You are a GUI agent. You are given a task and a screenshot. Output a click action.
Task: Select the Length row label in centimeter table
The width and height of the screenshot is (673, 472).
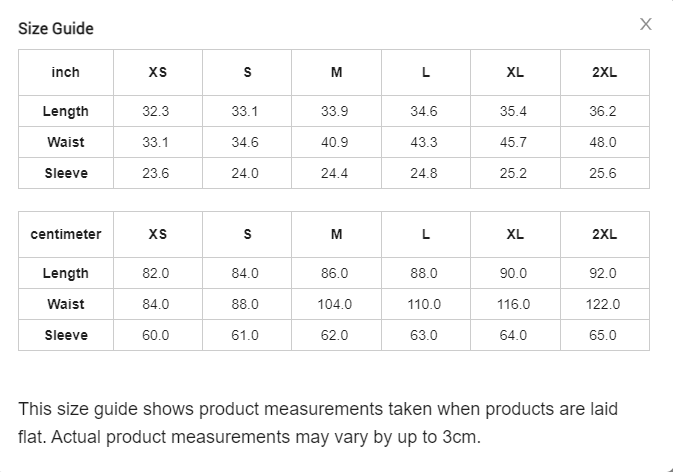coord(66,273)
